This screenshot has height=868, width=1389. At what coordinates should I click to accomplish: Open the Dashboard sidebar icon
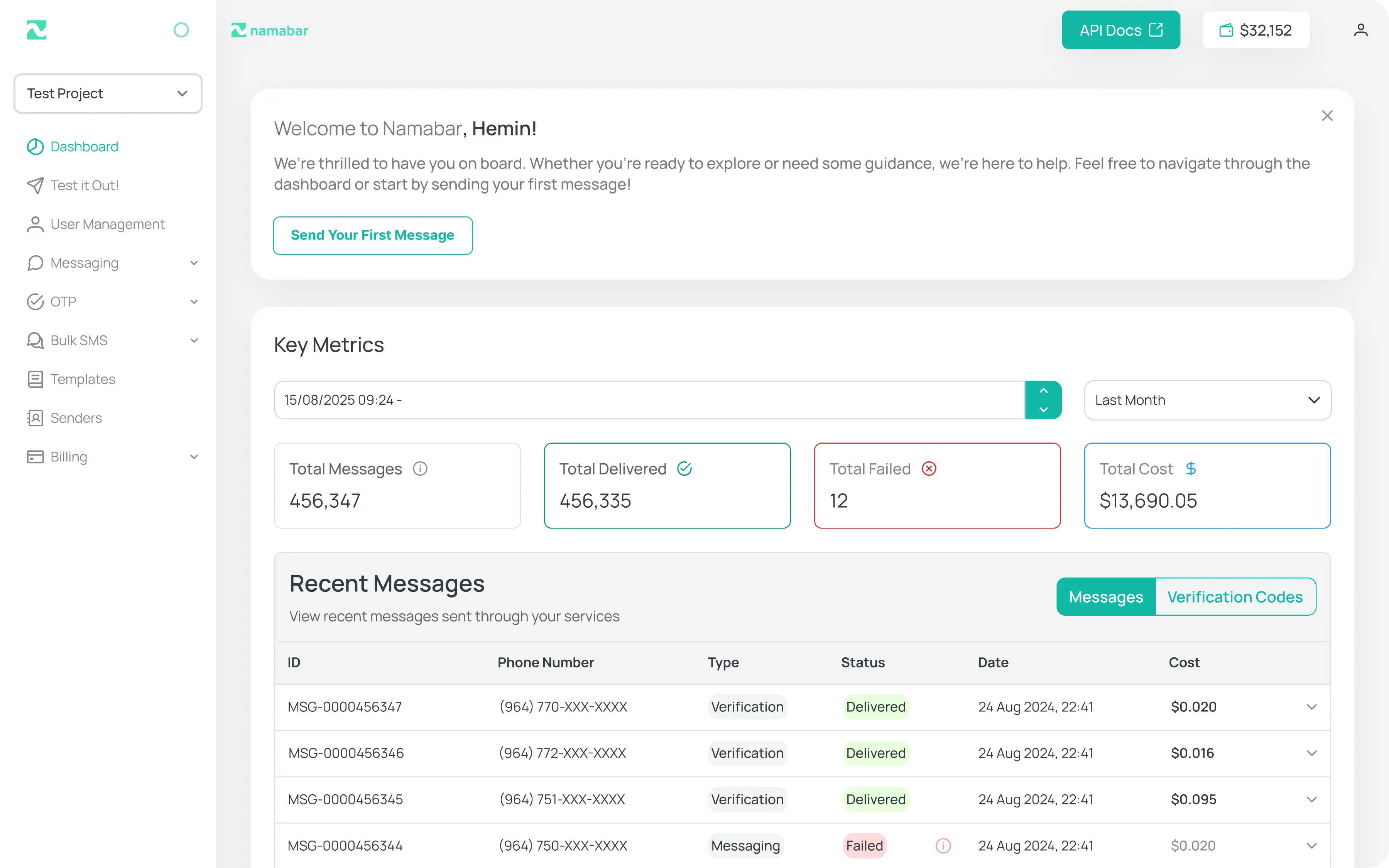tap(35, 146)
